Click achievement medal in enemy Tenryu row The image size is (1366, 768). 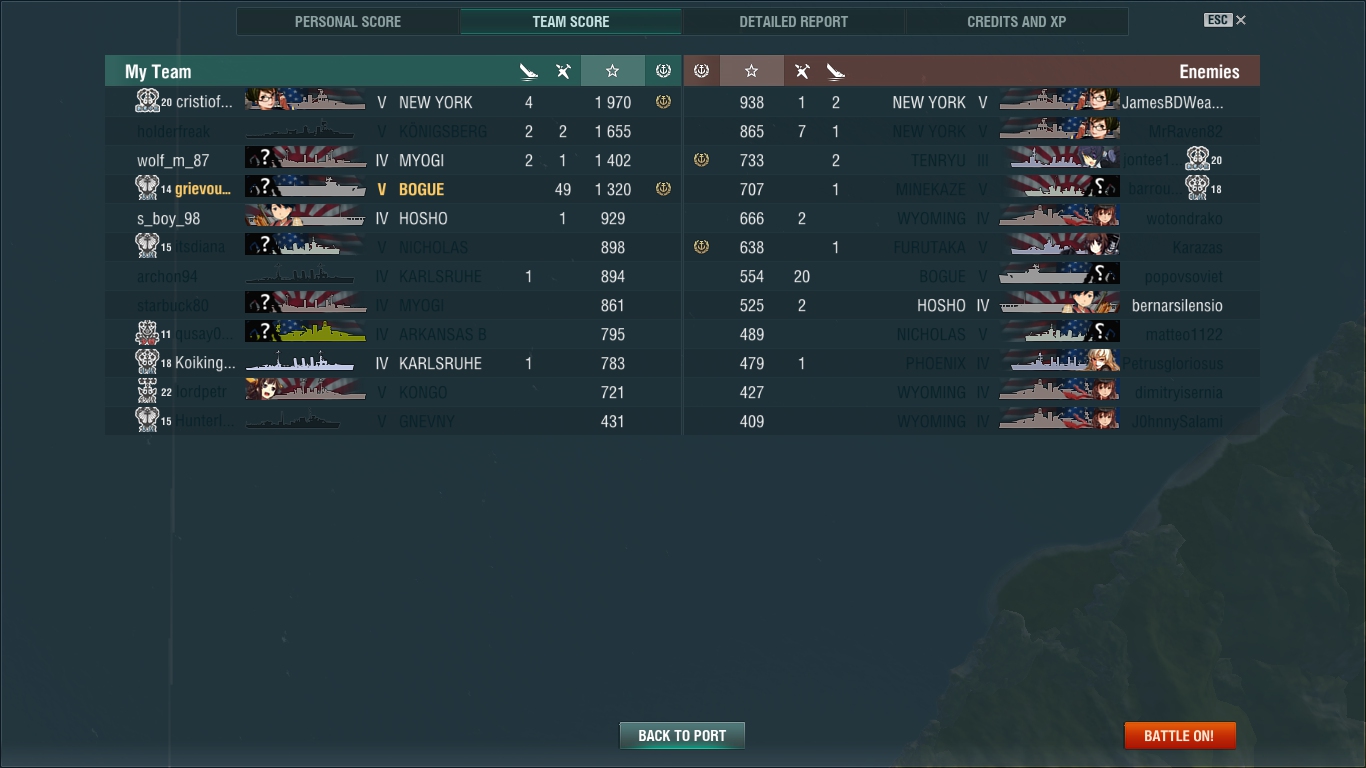(701, 160)
